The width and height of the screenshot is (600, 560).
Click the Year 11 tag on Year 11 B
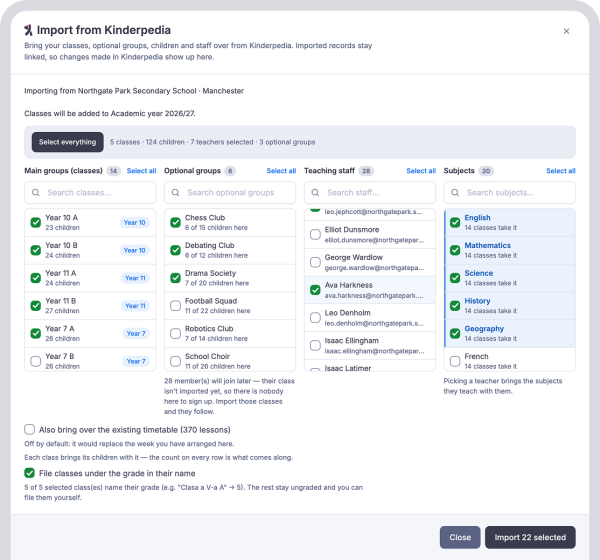135,306
